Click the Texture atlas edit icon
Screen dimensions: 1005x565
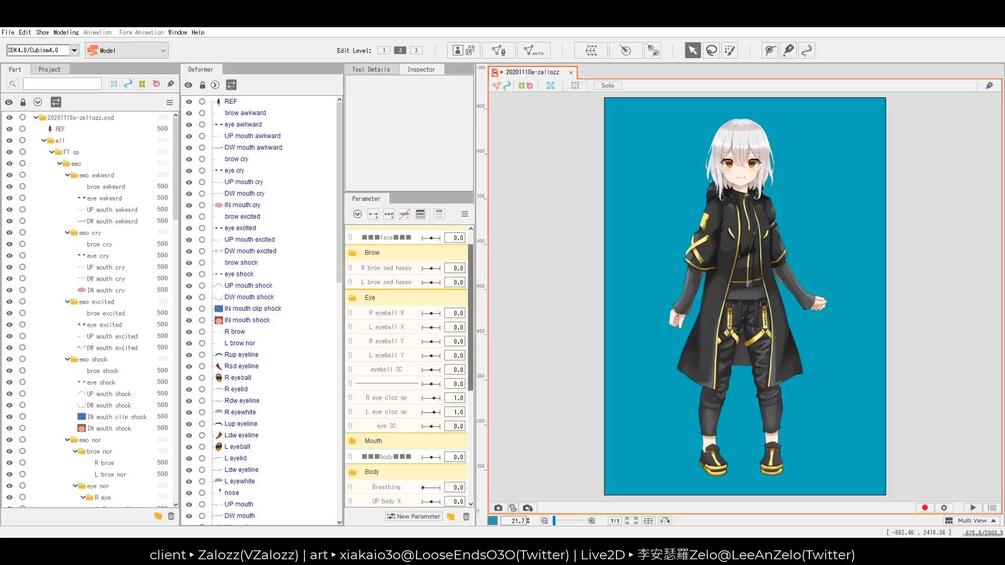coord(463,50)
